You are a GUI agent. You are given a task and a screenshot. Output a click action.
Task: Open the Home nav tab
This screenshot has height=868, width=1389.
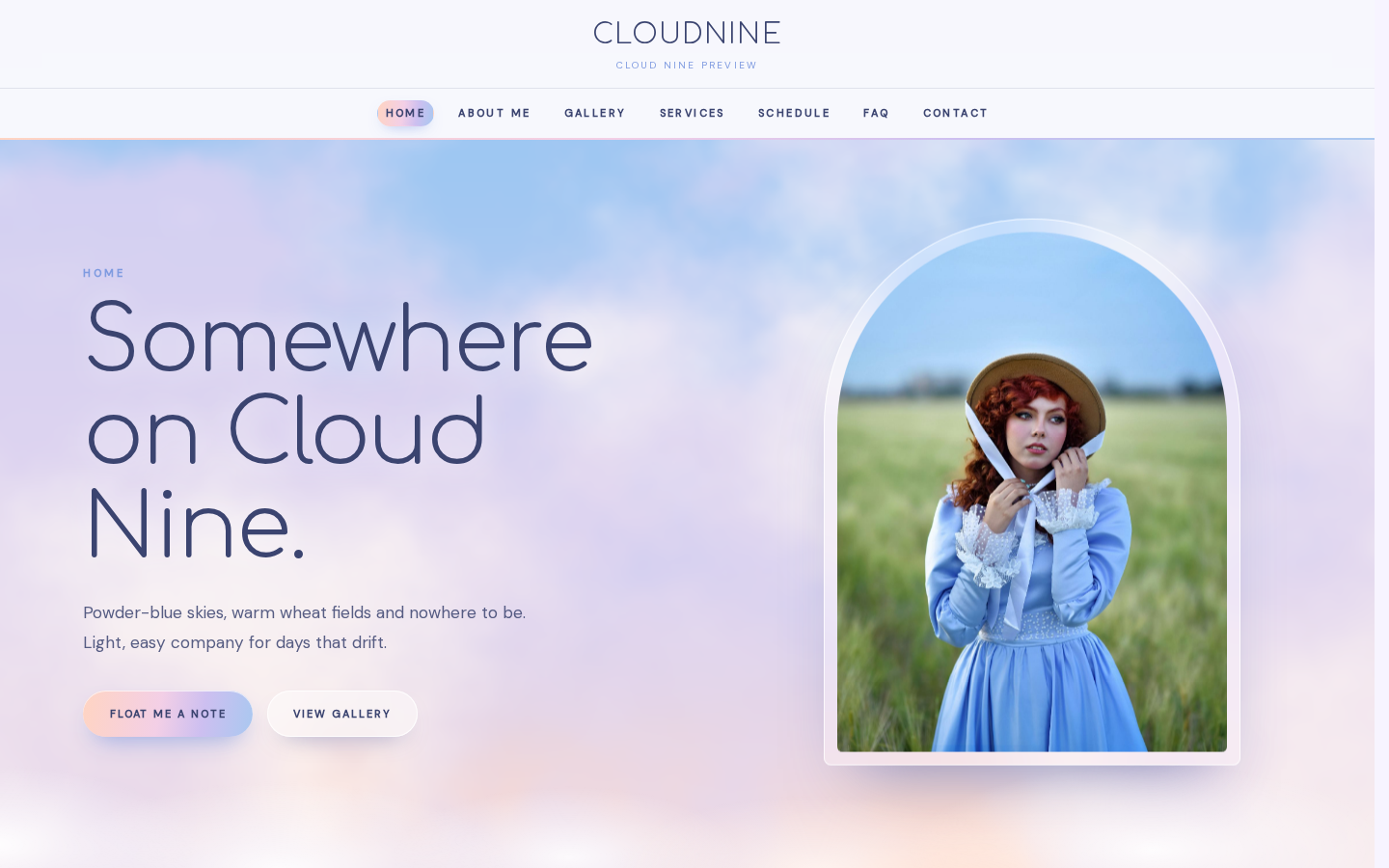click(x=405, y=113)
